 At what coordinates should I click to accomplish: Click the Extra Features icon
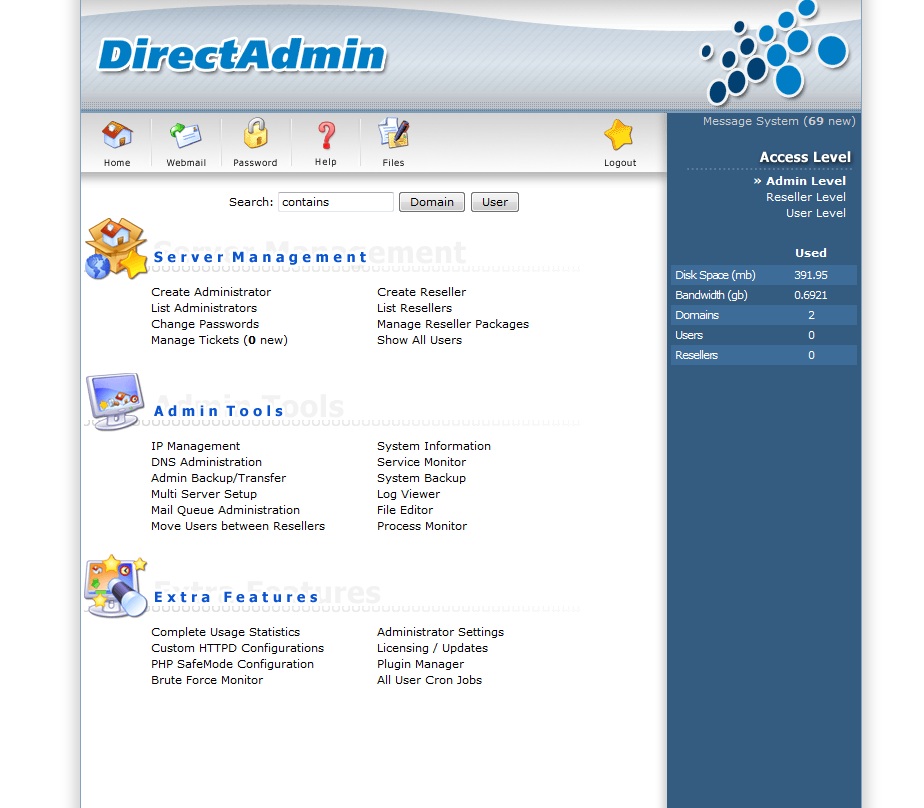tap(116, 586)
